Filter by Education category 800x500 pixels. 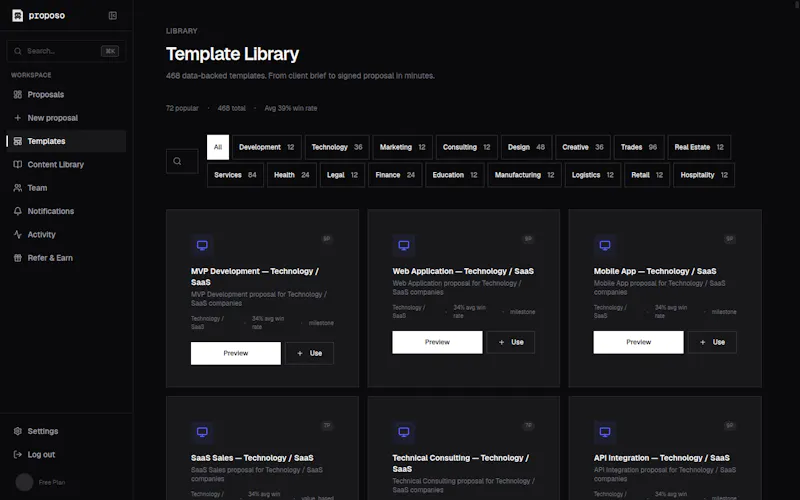pos(455,175)
